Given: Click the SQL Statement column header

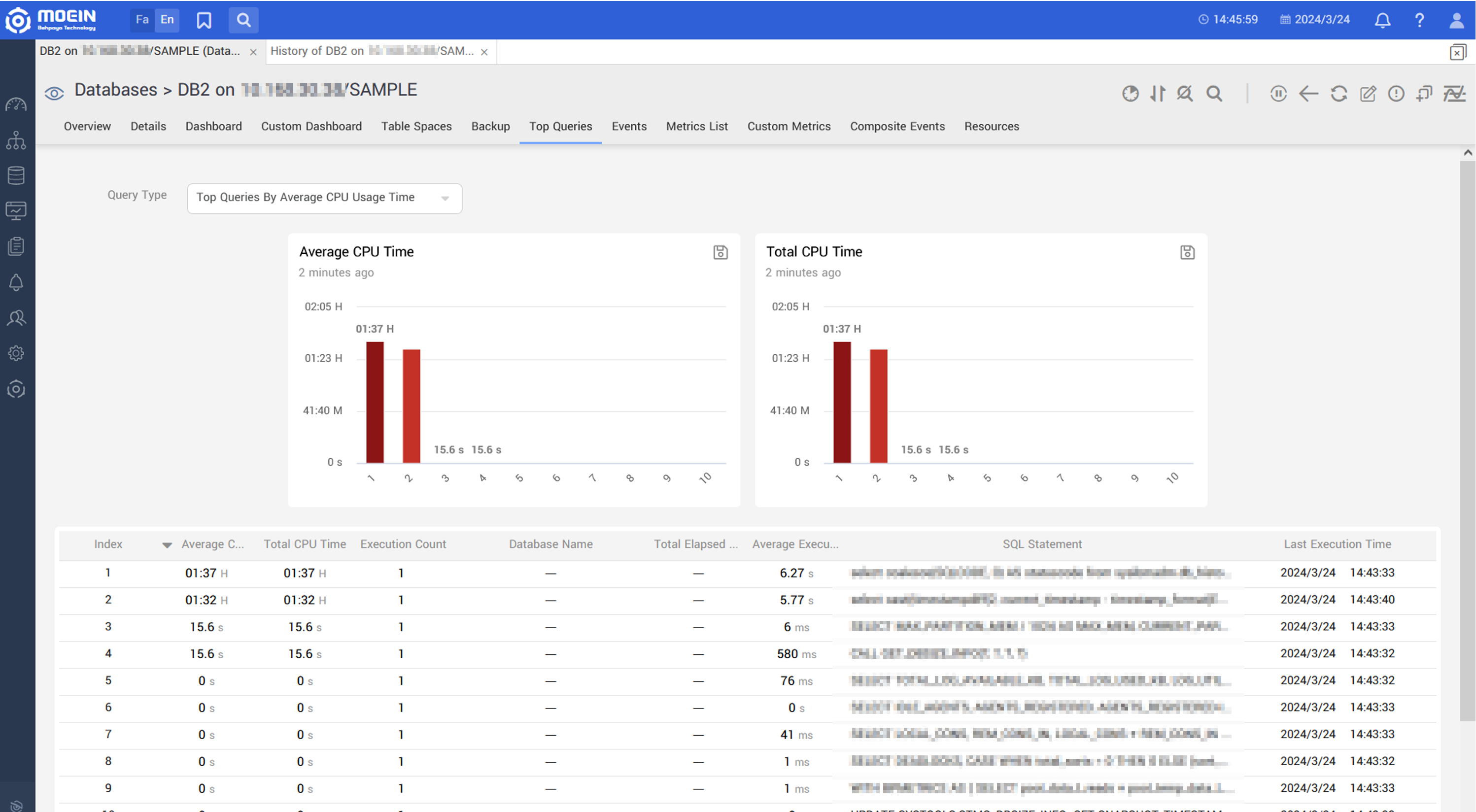Looking at the screenshot, I should click(1042, 544).
